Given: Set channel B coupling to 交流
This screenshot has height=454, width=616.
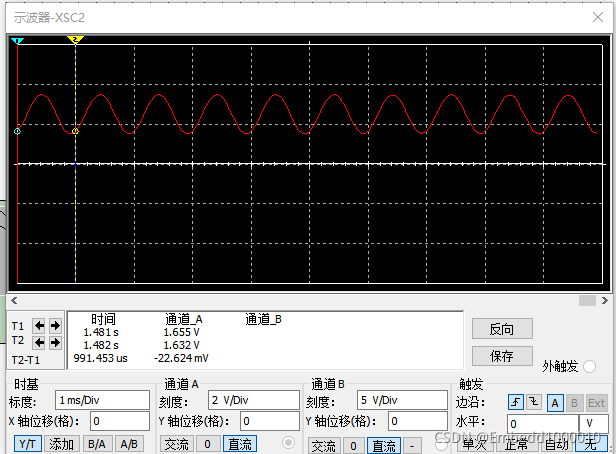Looking at the screenshot, I should click(x=324, y=446).
